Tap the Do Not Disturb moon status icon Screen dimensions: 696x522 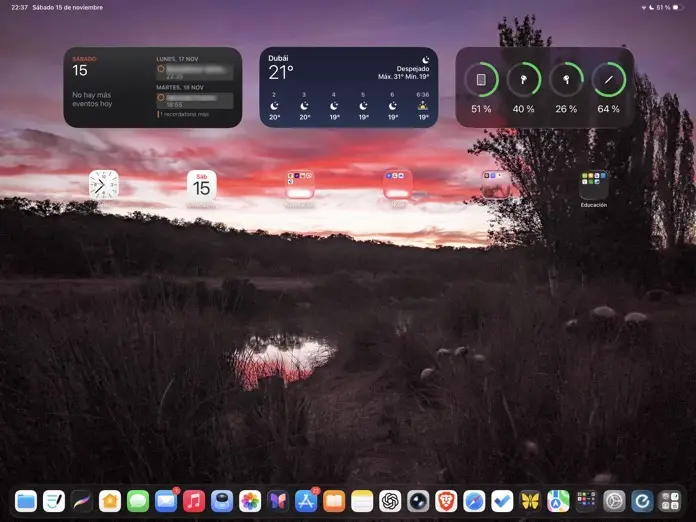[x=652, y=8]
